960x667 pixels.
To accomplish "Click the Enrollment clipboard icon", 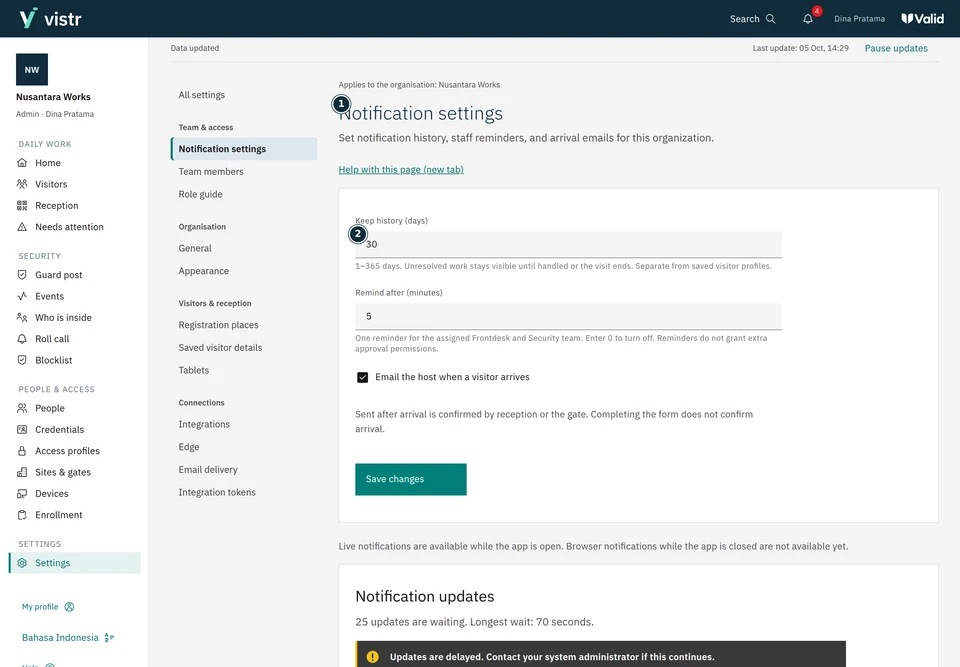I will pos(22,515).
